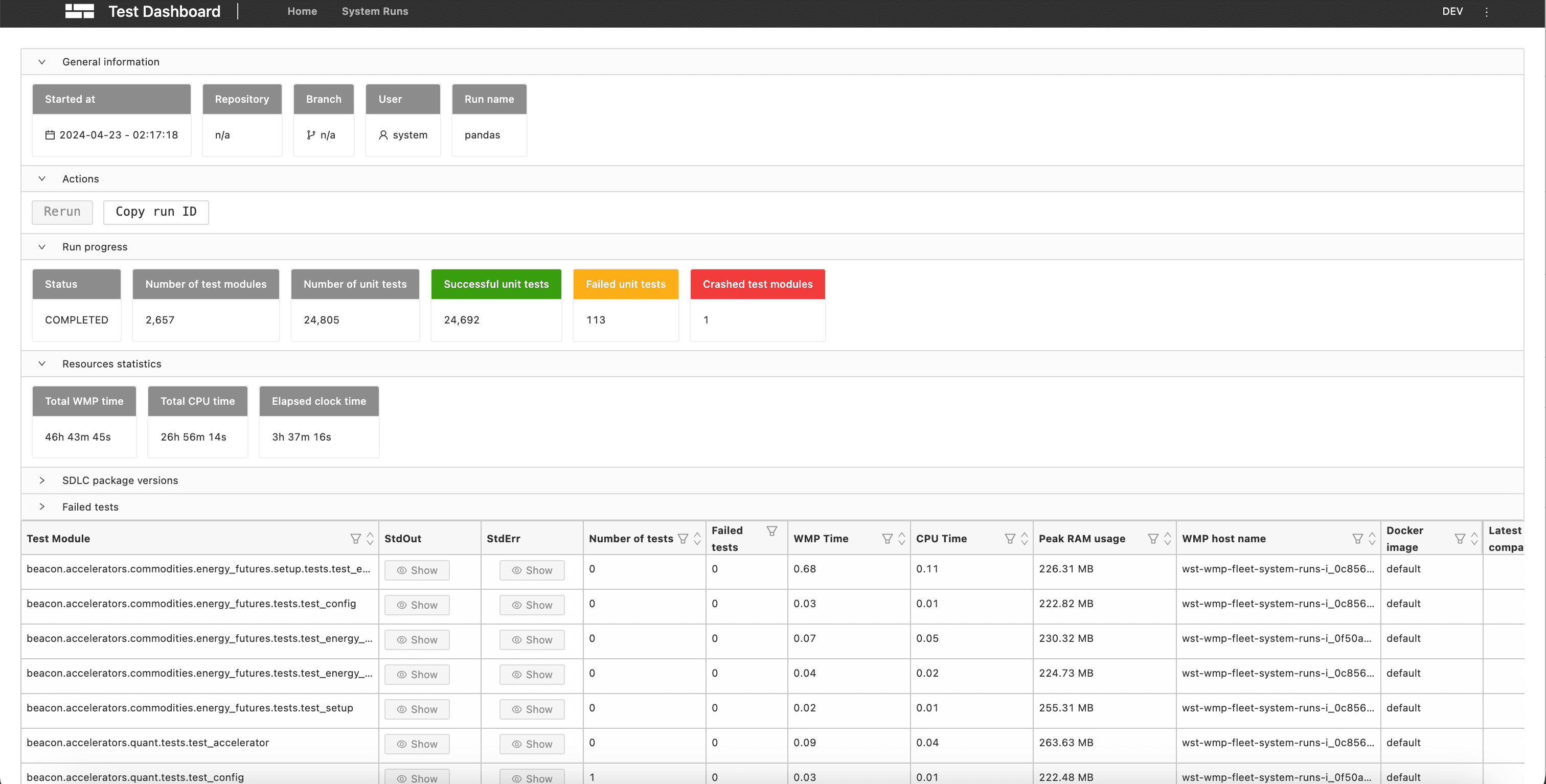Go to the Home page
This screenshot has width=1546, height=784.
coord(302,11)
